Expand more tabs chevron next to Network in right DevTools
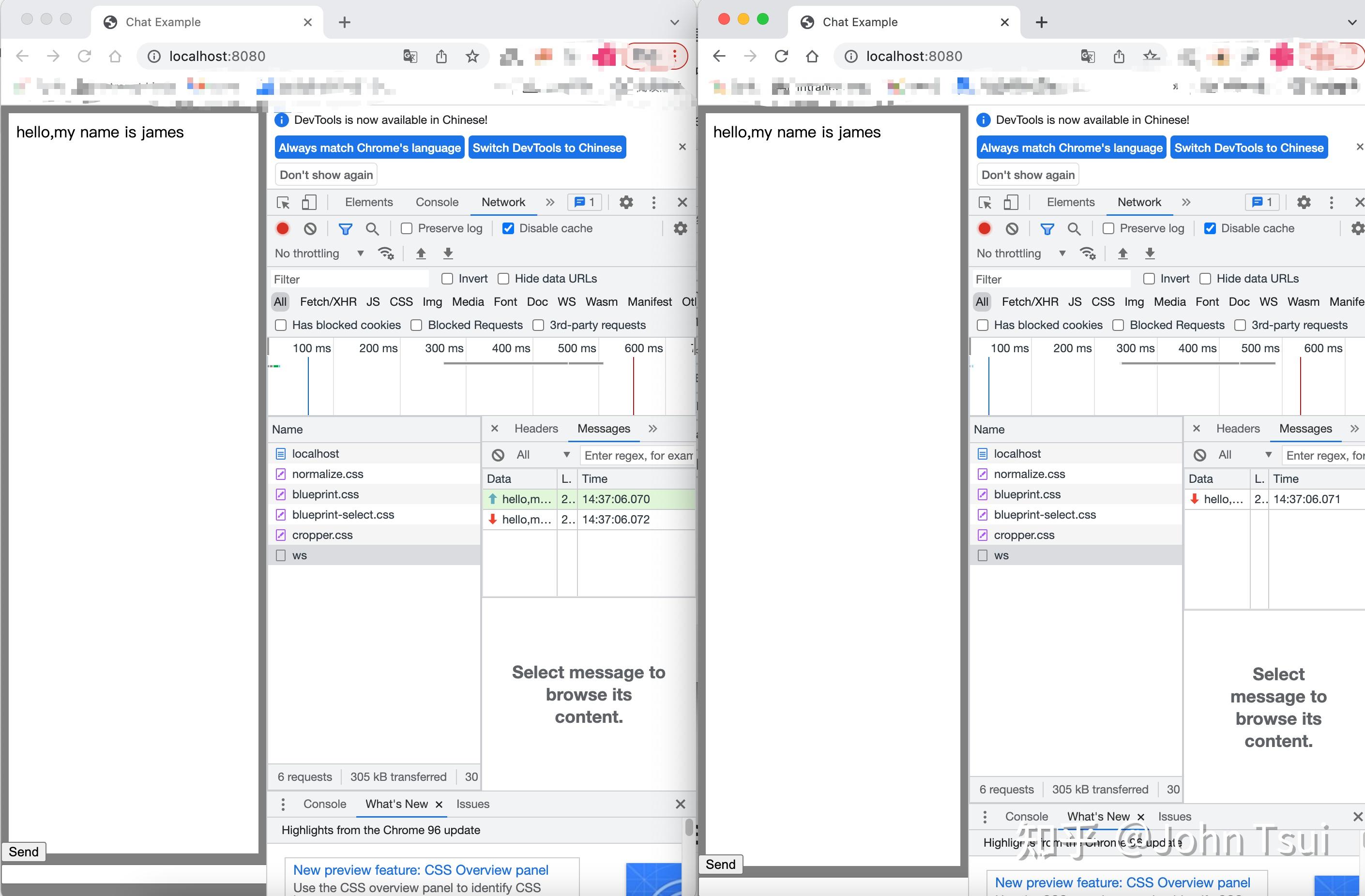 pos(1186,202)
